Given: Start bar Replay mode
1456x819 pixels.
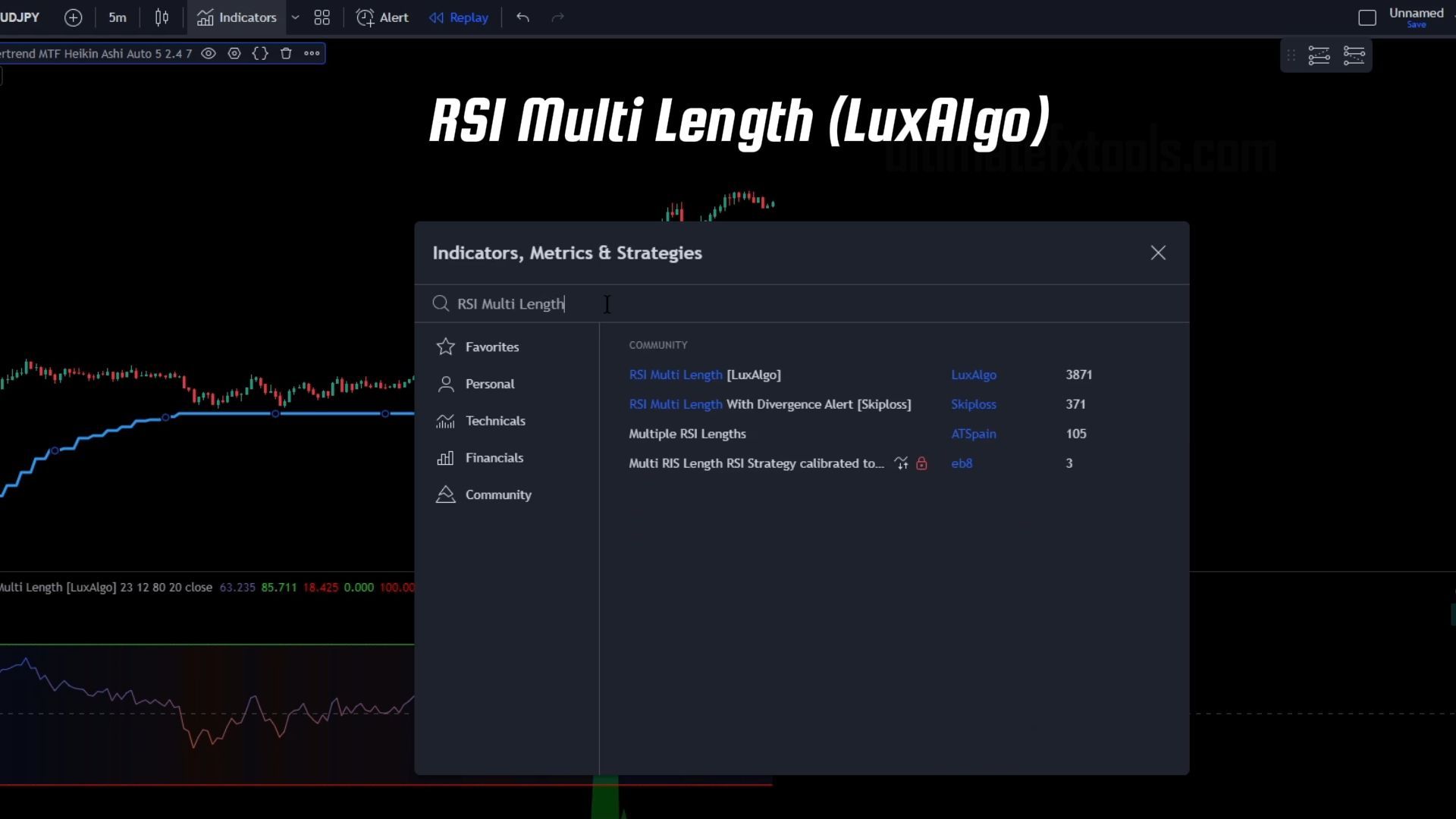Looking at the screenshot, I should click(x=459, y=17).
